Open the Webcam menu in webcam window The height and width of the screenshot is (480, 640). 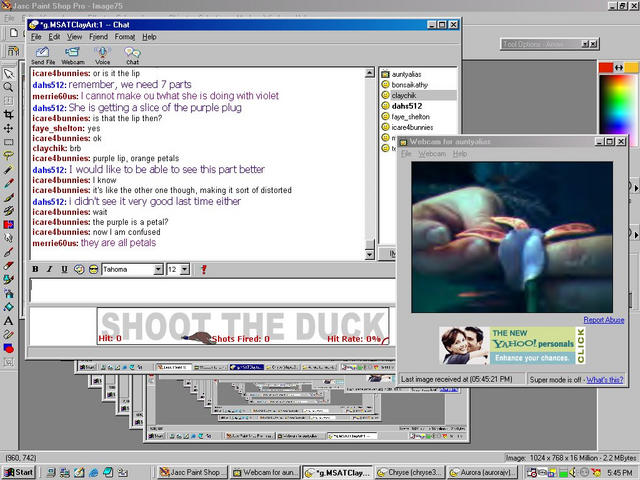click(x=432, y=154)
